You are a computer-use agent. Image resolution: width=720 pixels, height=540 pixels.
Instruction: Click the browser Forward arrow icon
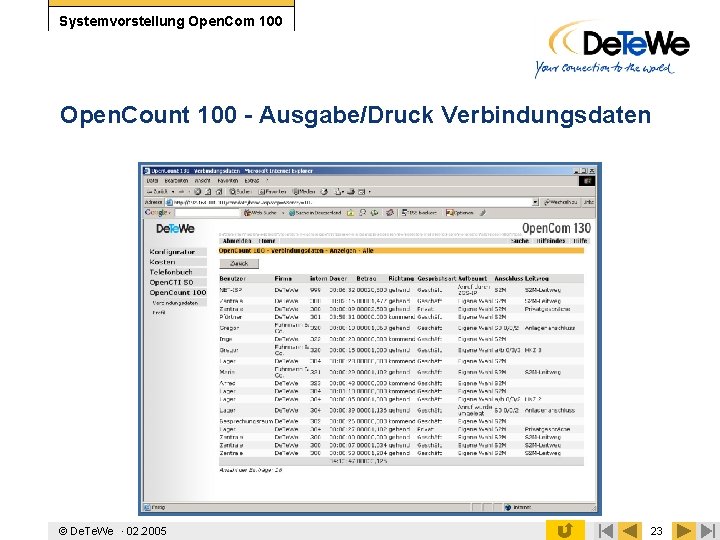(x=181, y=191)
